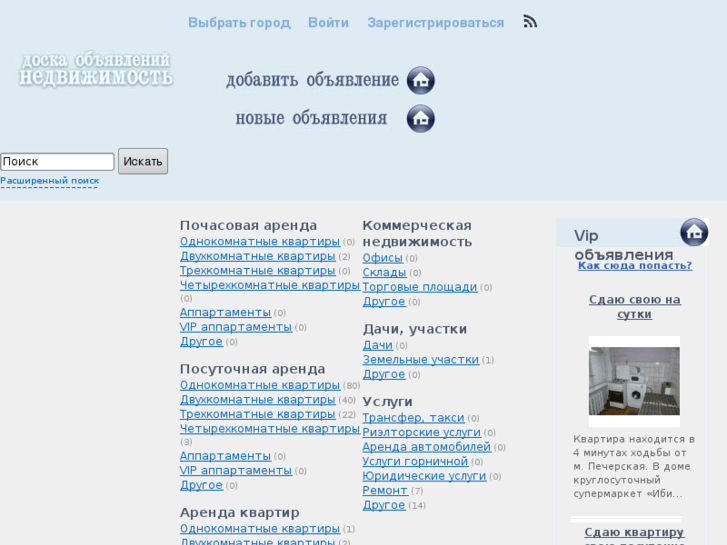The image size is (727, 545).
Task: Open the kitchen photo thumbnail of VIP listing
Action: (634, 381)
